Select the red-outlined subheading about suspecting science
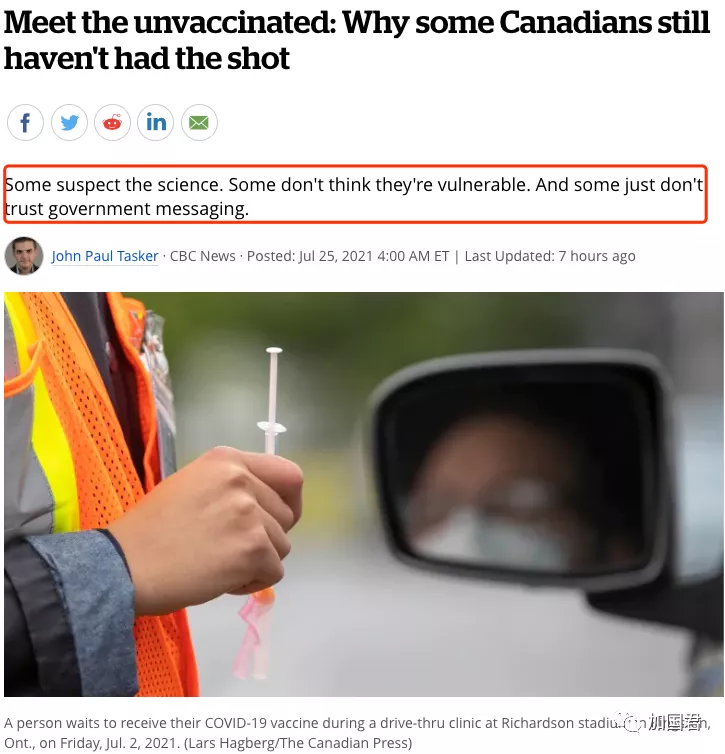The height and width of the screenshot is (754, 725). click(x=355, y=195)
